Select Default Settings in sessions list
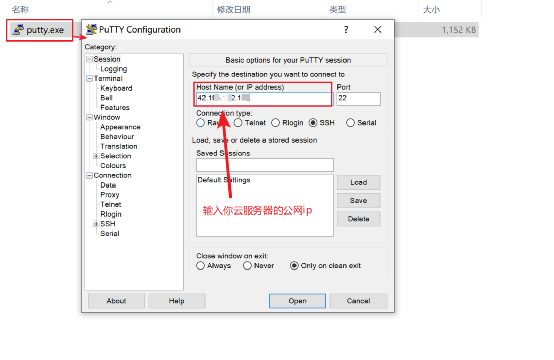 click(224, 180)
